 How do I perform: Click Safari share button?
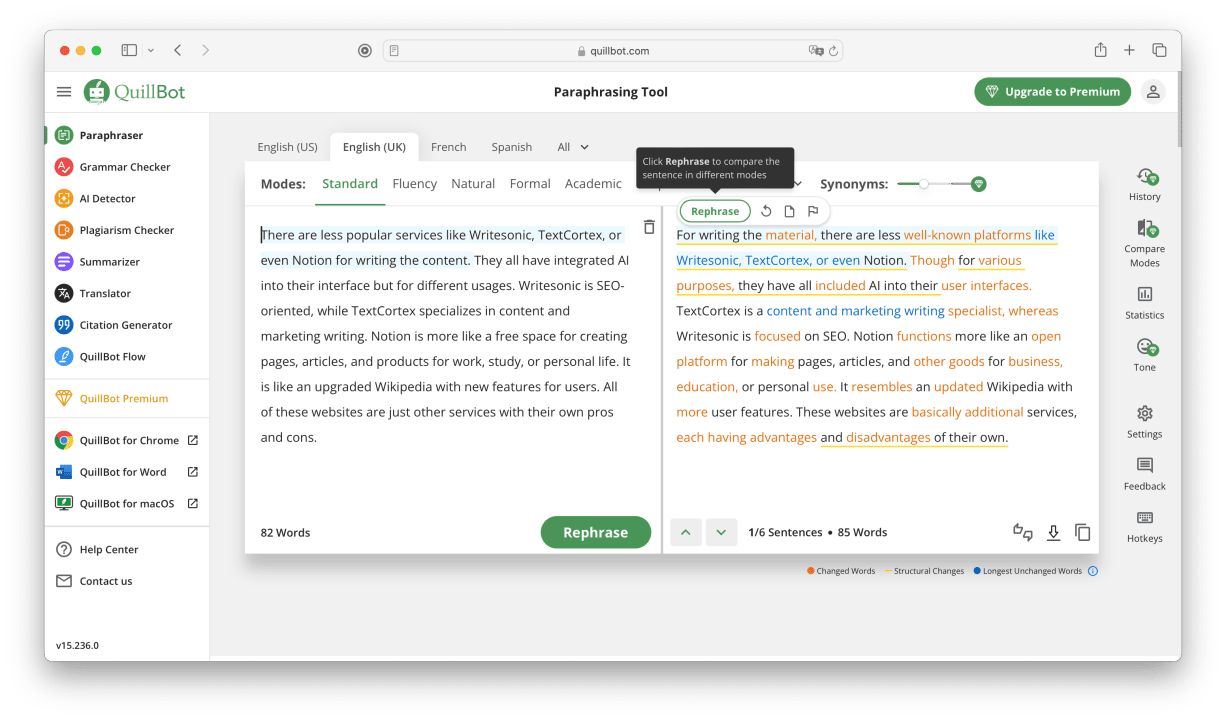[1100, 50]
